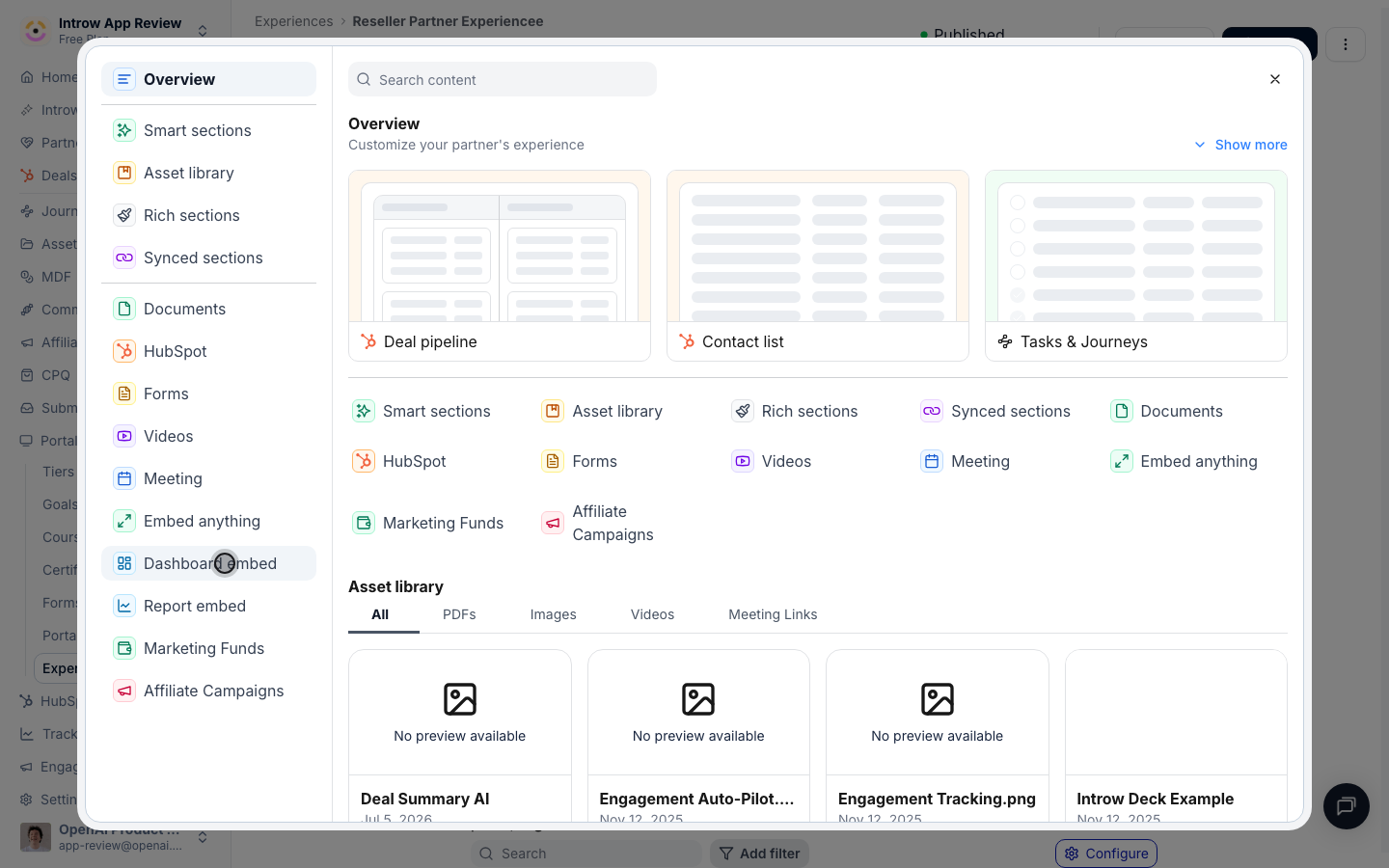Click Videos icon in overview grid
Viewport: 1389px width, 868px height.
click(x=743, y=461)
